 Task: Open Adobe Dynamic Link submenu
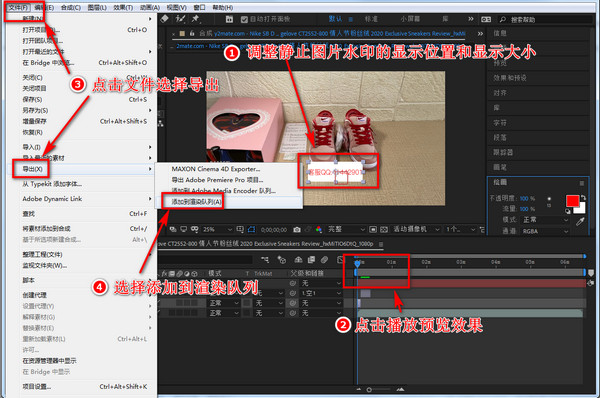click(83, 199)
